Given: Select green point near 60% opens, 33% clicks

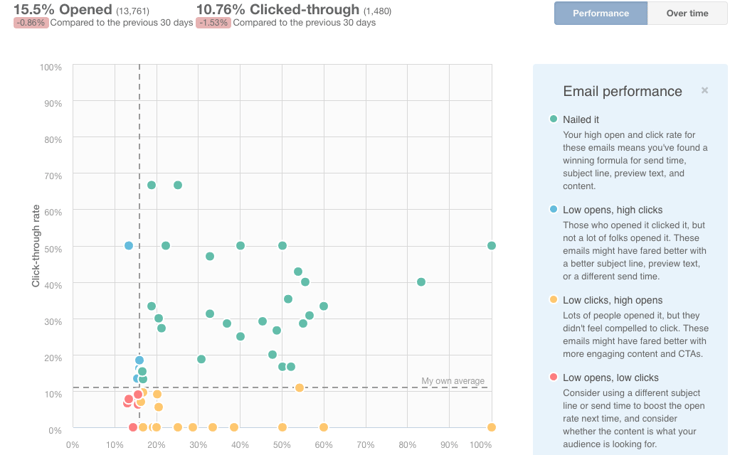Looking at the screenshot, I should (324, 307).
